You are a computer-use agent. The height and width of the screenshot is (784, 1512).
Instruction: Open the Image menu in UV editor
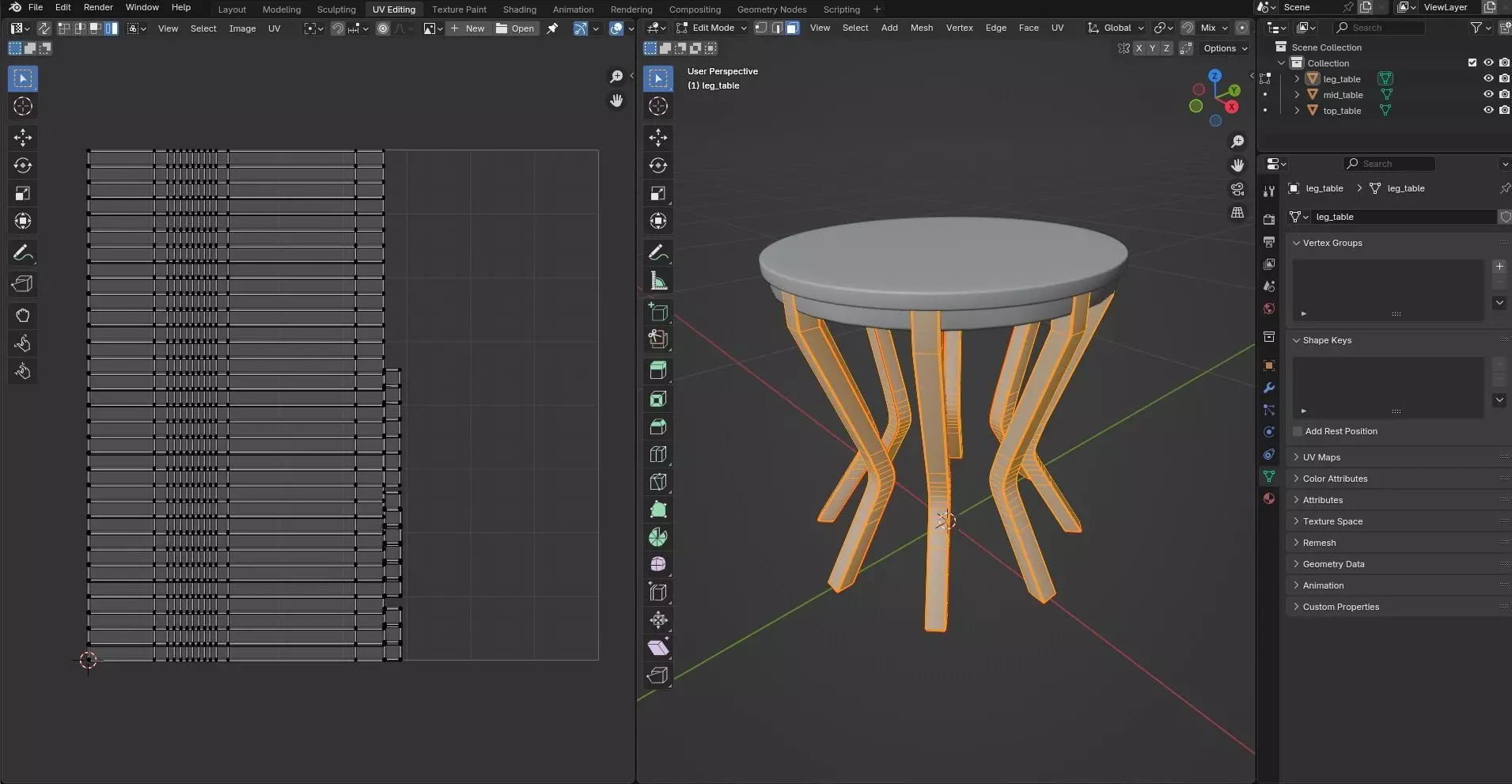point(242,28)
